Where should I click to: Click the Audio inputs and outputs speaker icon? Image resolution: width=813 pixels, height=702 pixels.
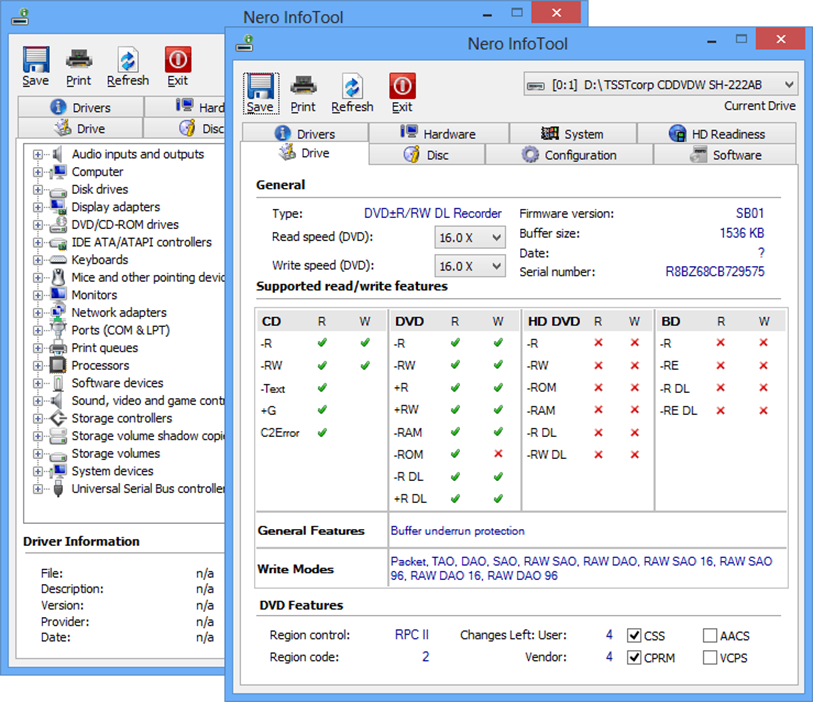(58, 154)
